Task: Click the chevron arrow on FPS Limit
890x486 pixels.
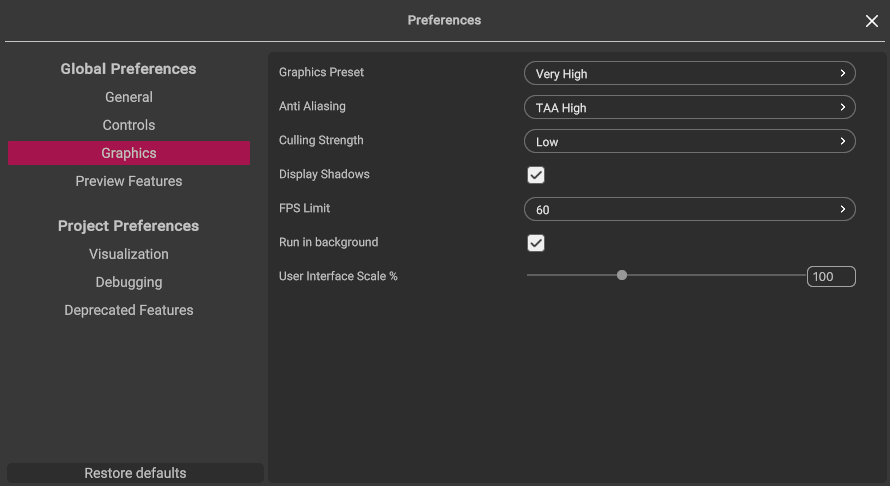Action: pyautogui.click(x=842, y=210)
